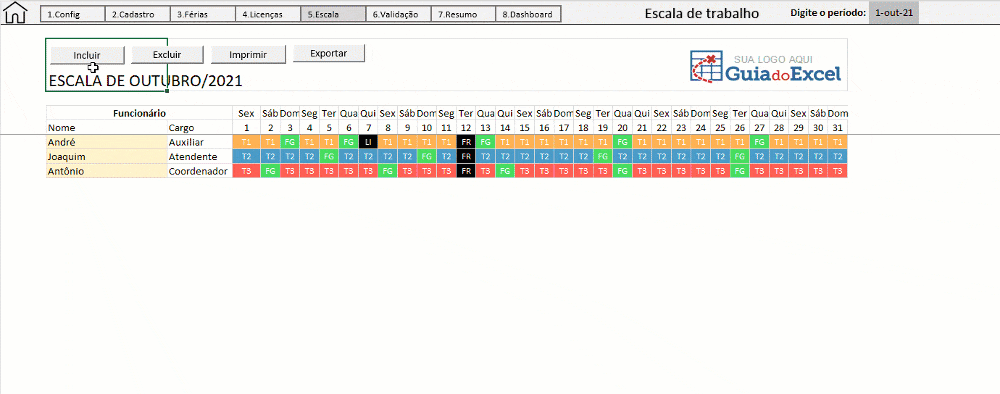
Task: Select day number 22 header
Action: pyautogui.click(x=661, y=128)
